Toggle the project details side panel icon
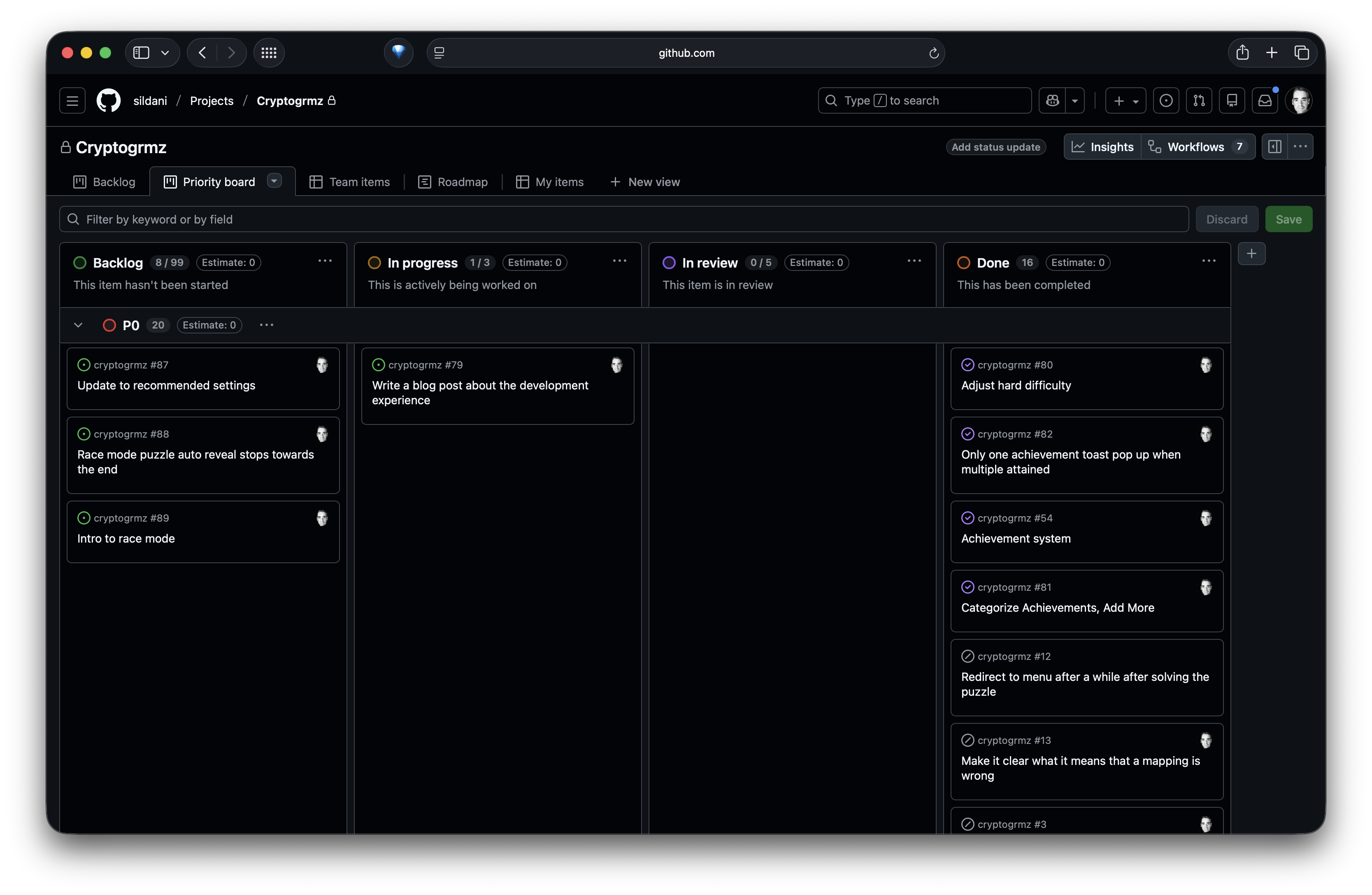Screen dimensions: 1372x895 point(1274,147)
